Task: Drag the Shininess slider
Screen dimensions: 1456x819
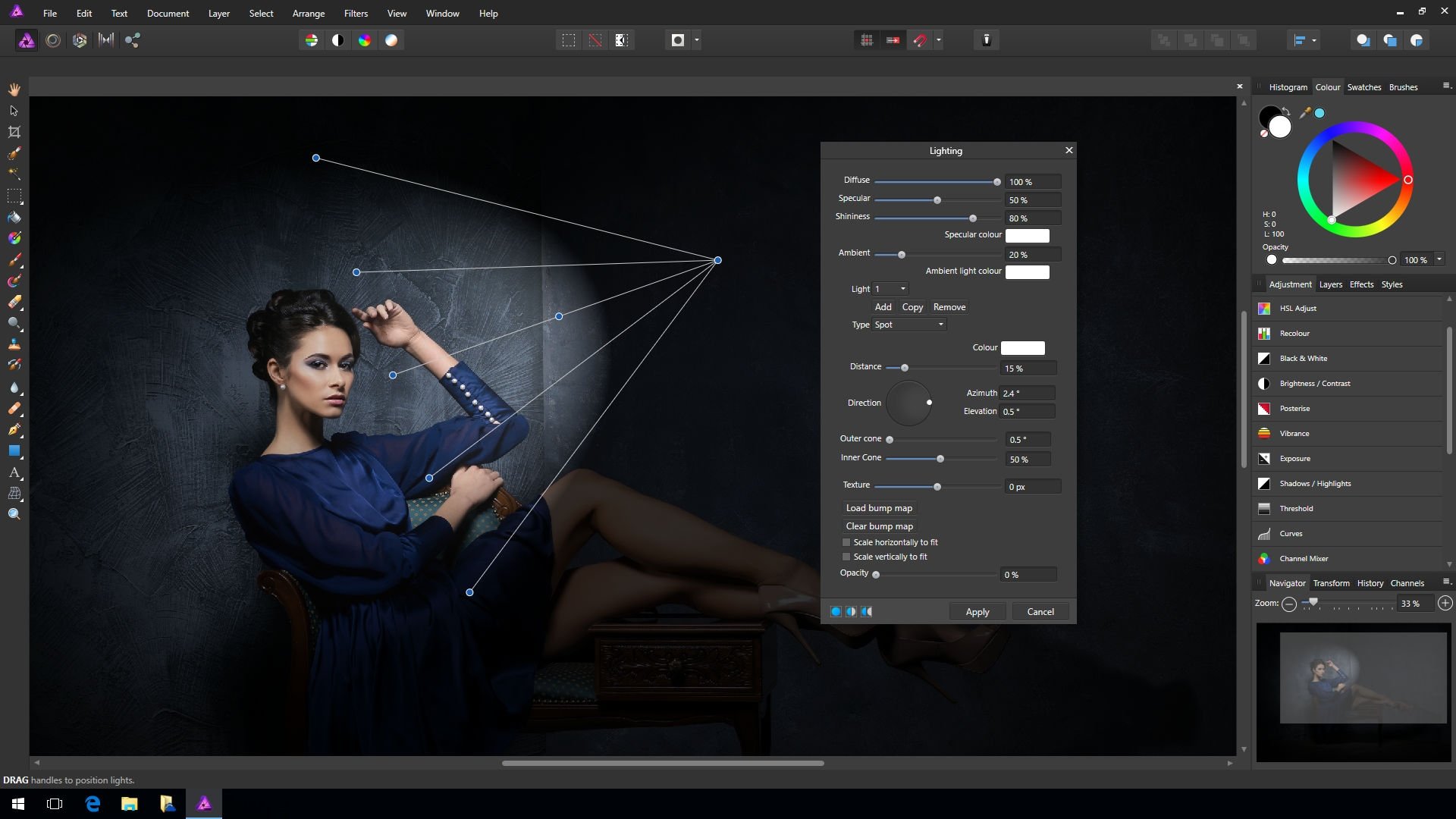Action: (972, 218)
